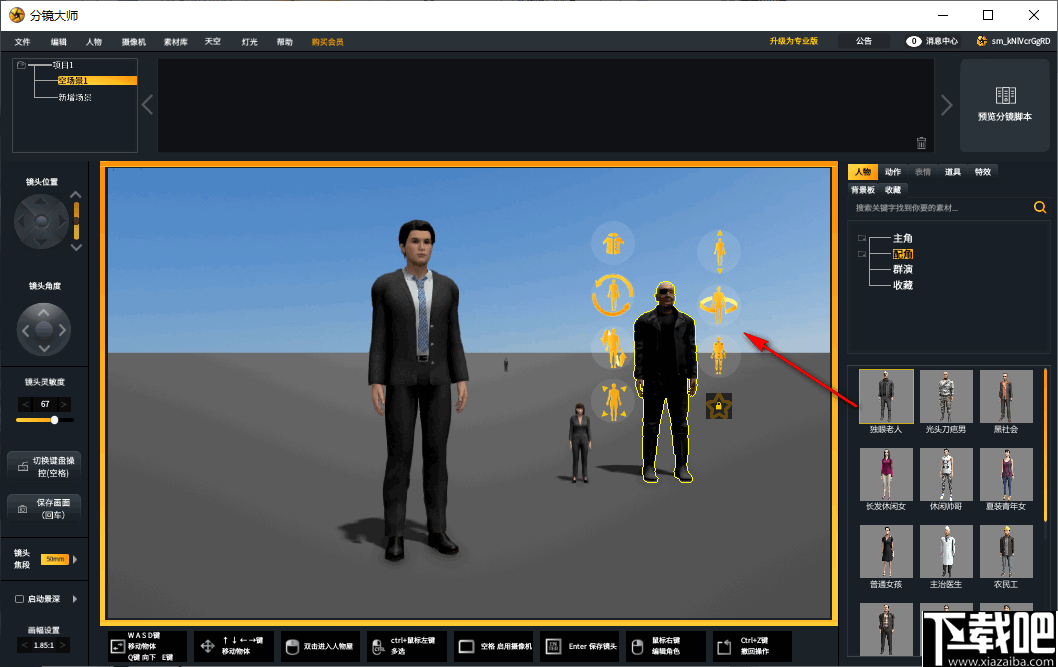Click the trash icon in the shot strip

coord(921,142)
